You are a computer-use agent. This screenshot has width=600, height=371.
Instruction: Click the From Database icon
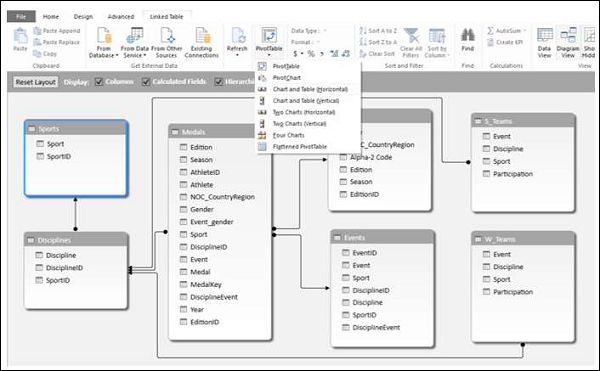(104, 36)
